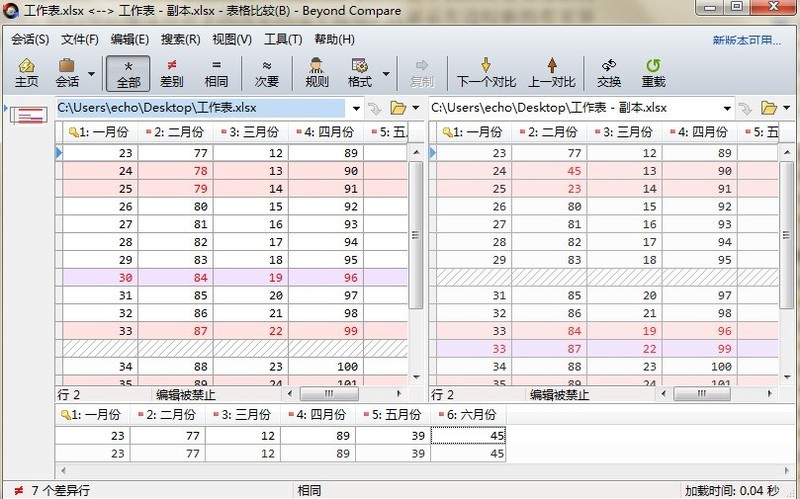The height and width of the screenshot is (499, 800).
Task: Click the right pane browse folder icon
Action: tap(769, 108)
